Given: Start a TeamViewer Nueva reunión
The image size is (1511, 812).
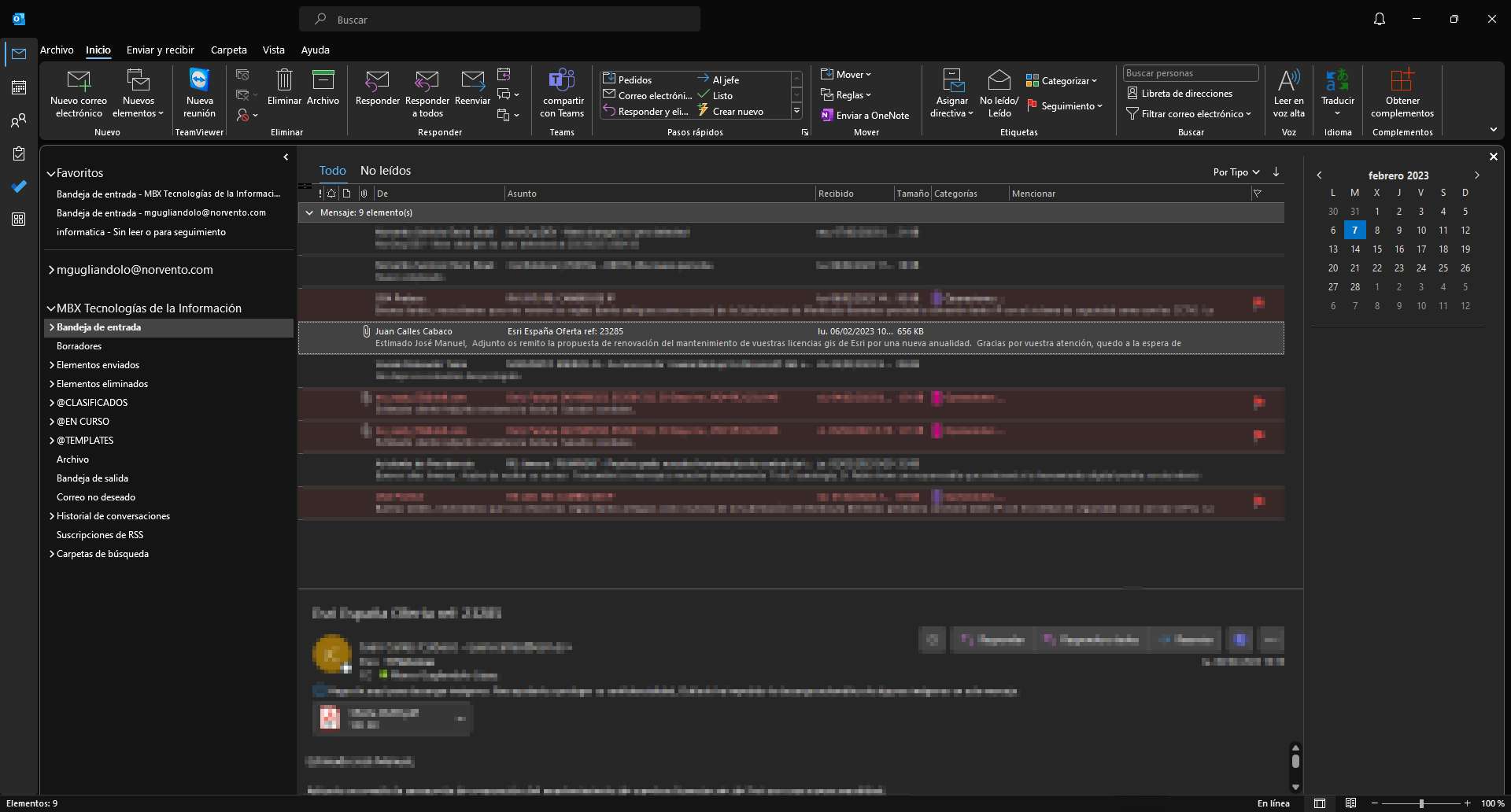Looking at the screenshot, I should point(200,94).
